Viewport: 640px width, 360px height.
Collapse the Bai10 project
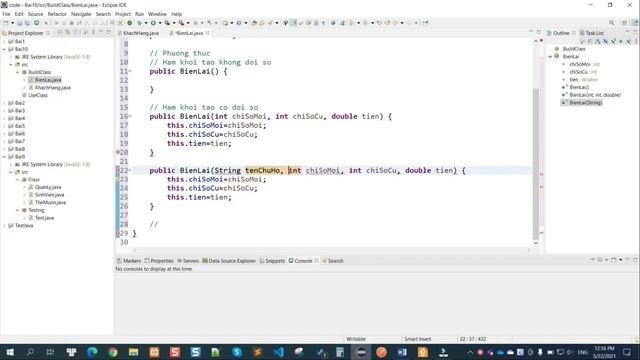point(4,49)
